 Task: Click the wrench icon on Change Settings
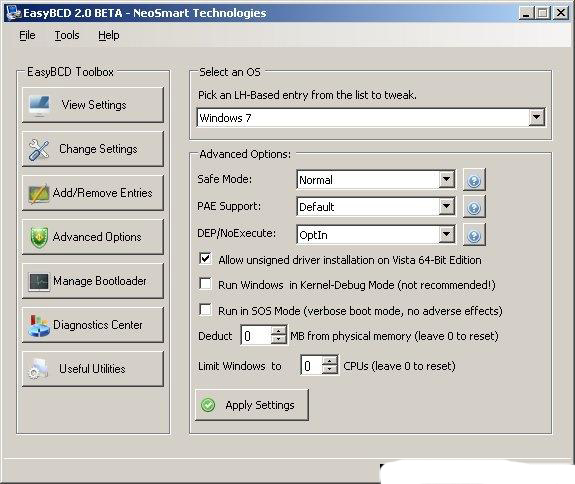pyautogui.click(x=39, y=150)
